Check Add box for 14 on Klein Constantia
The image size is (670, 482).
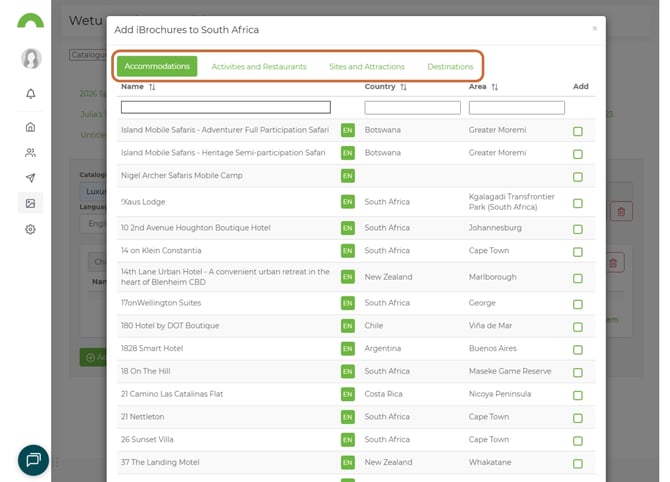click(578, 251)
